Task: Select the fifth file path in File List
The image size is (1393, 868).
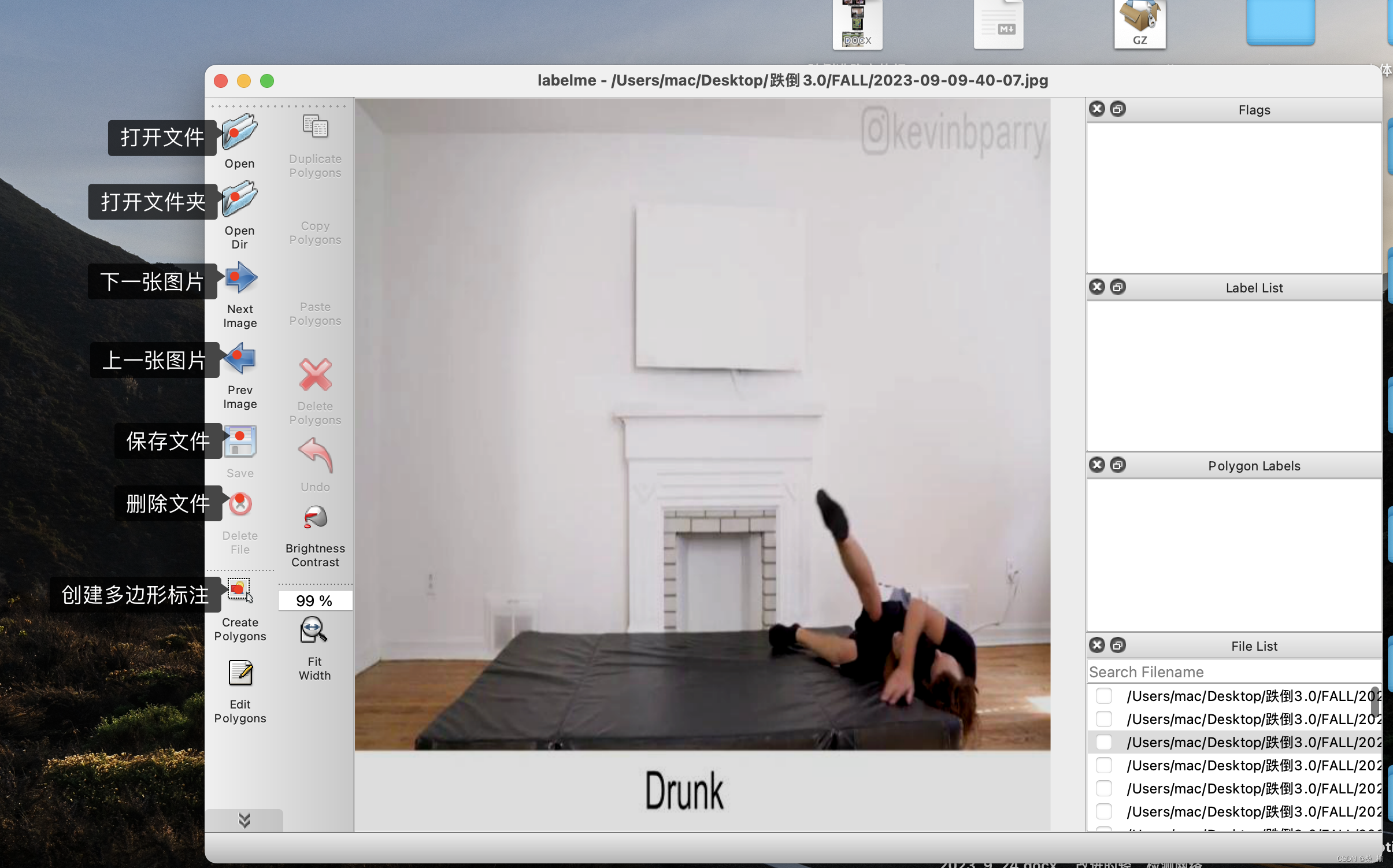Action: click(x=1253, y=788)
